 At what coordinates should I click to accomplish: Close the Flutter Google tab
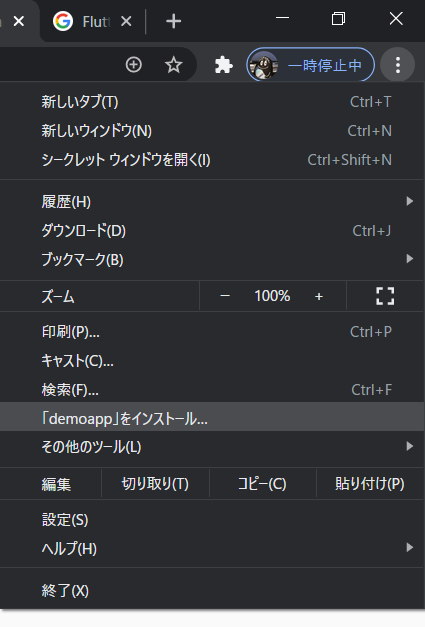pos(126,21)
